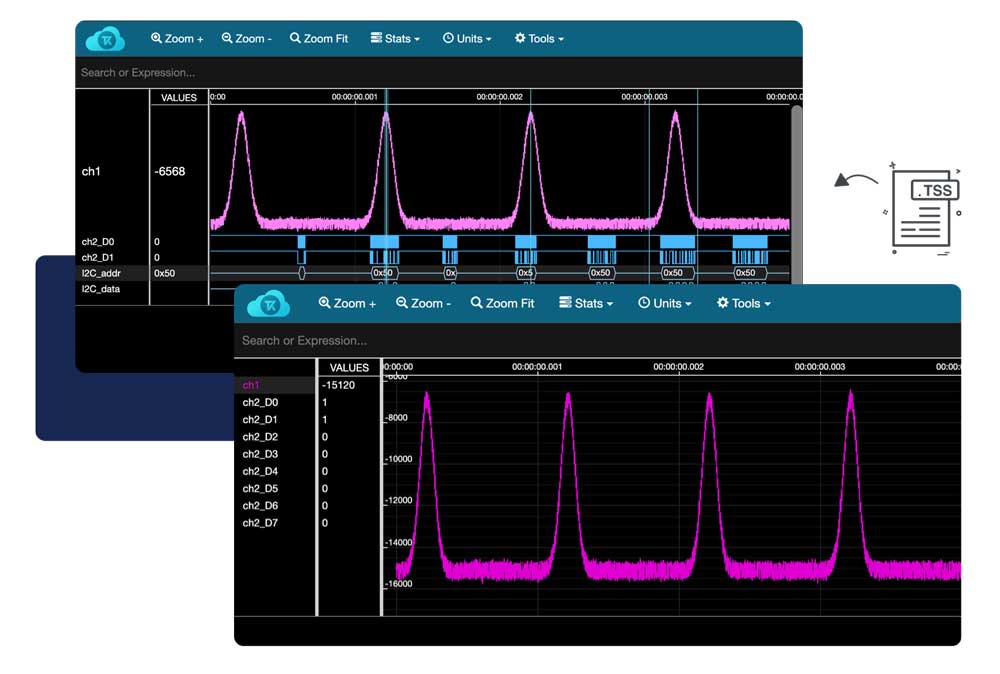Click a 0x50 address marker on the I2C track

tap(383, 272)
